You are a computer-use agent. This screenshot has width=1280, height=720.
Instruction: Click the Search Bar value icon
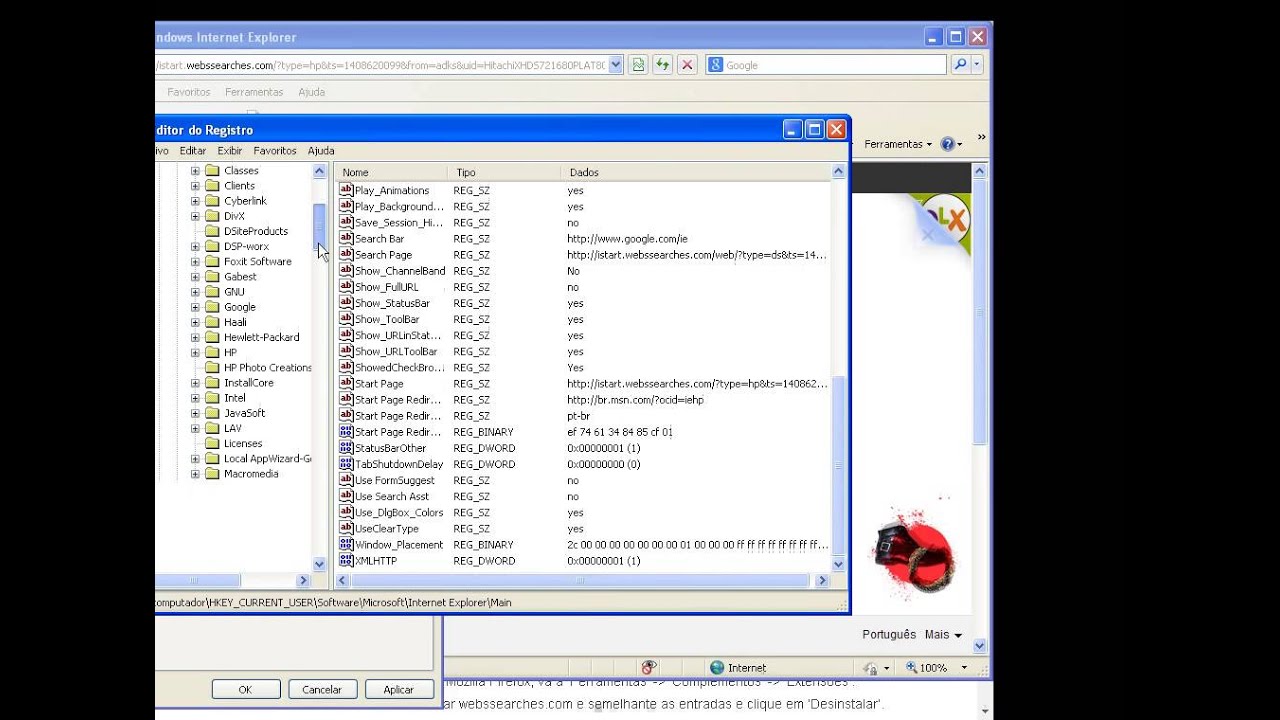tap(346, 239)
